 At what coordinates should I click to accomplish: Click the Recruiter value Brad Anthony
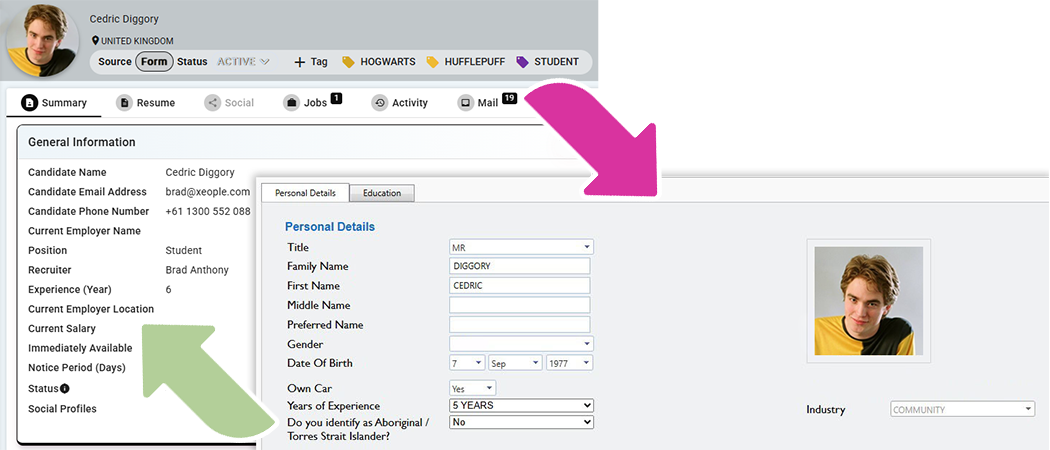click(x=197, y=270)
